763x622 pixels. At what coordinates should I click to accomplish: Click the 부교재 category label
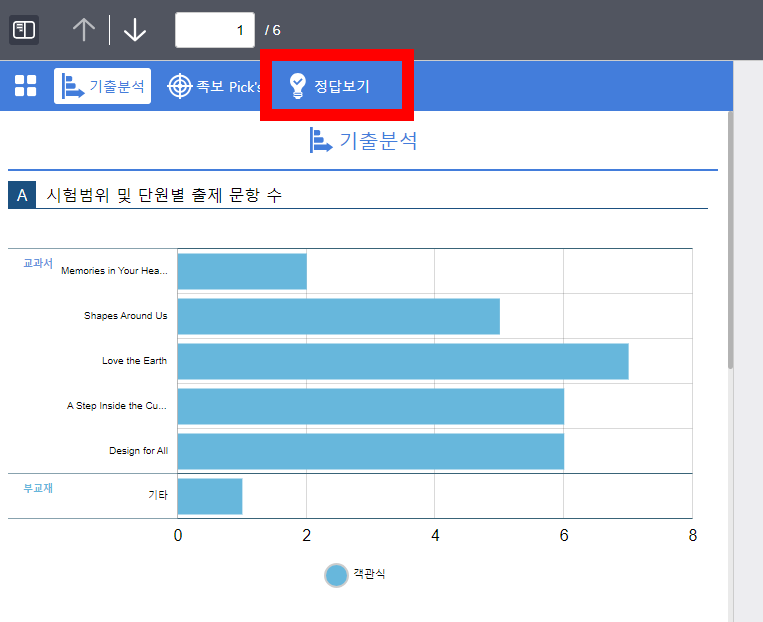[38, 488]
